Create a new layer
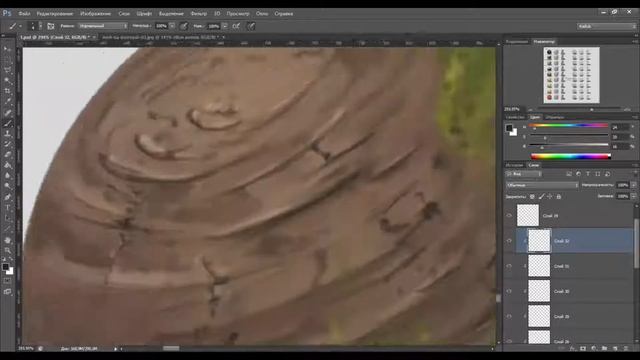The image size is (640, 360). 615,349
